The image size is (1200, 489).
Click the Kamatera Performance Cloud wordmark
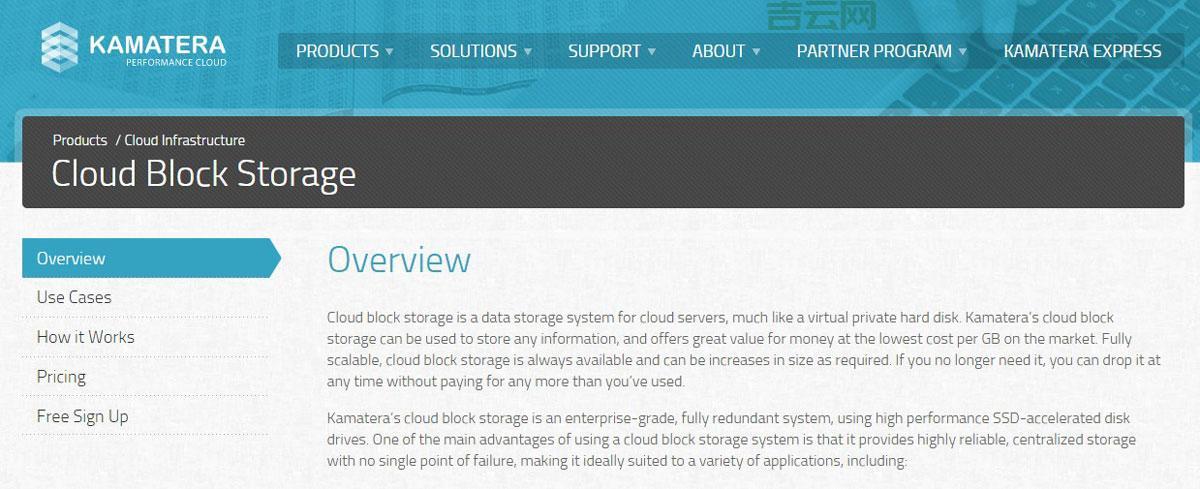click(157, 50)
